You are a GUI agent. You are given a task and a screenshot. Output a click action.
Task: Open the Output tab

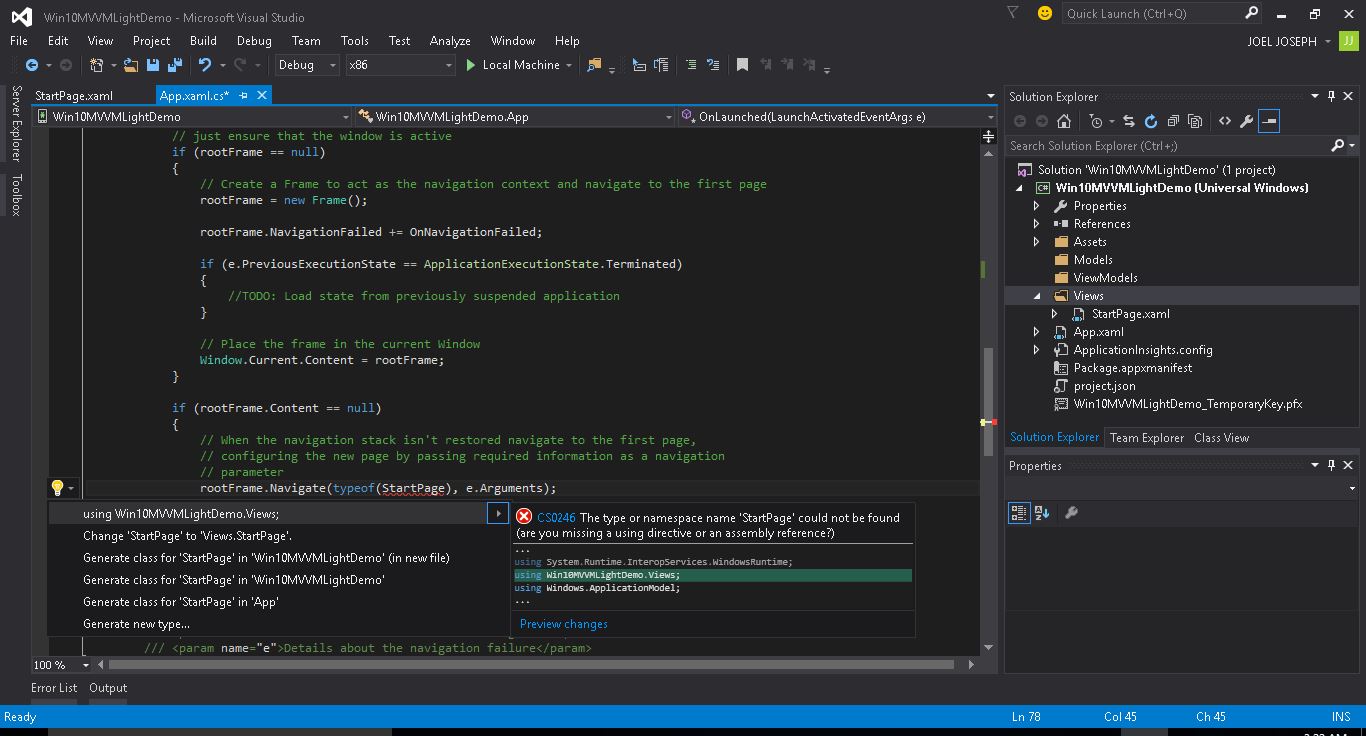tap(108, 688)
